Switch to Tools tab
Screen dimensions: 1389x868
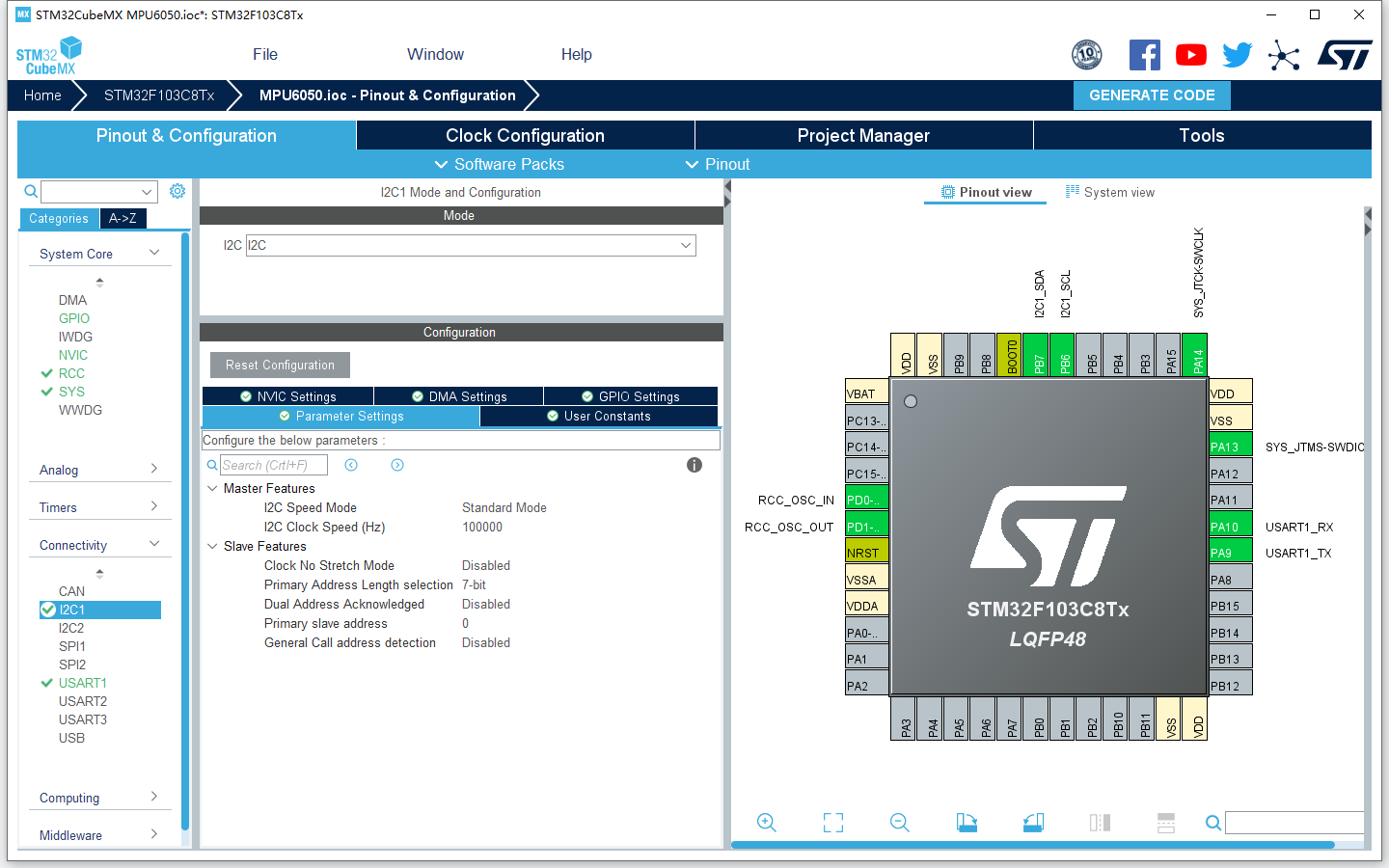point(1202,135)
